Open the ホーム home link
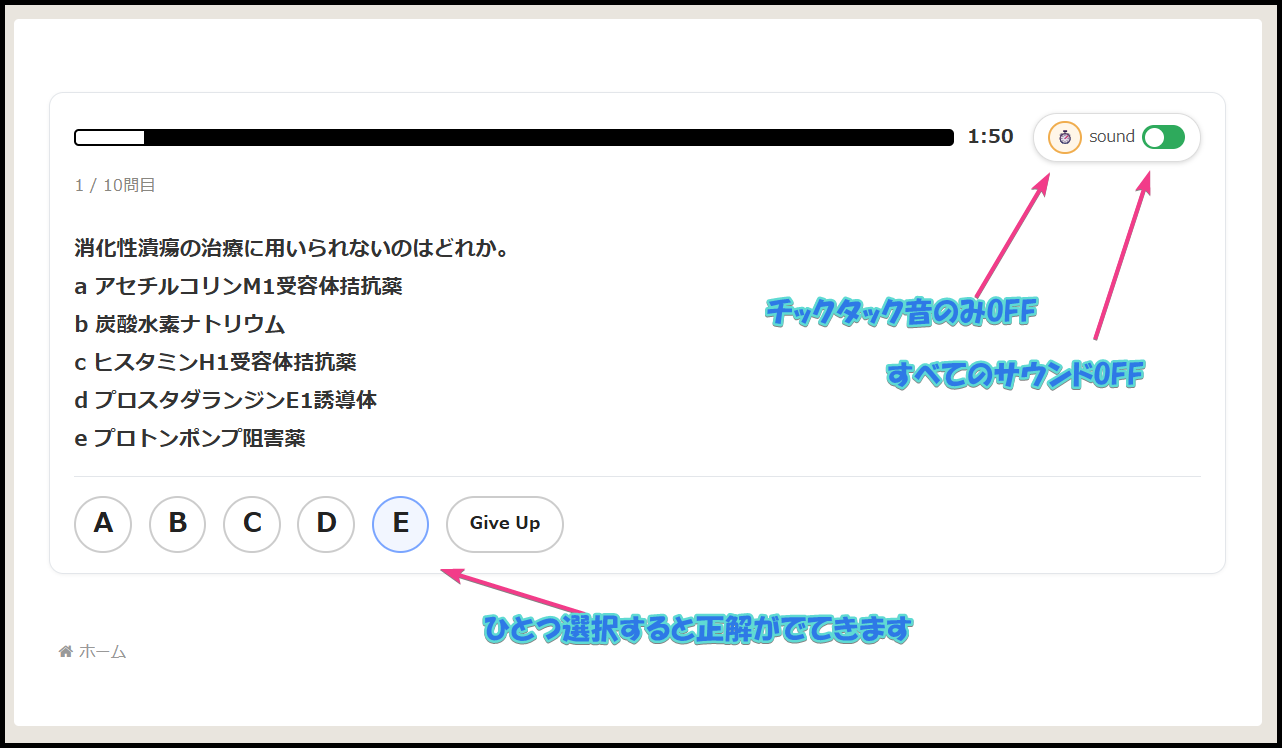This screenshot has width=1282, height=748. (93, 652)
